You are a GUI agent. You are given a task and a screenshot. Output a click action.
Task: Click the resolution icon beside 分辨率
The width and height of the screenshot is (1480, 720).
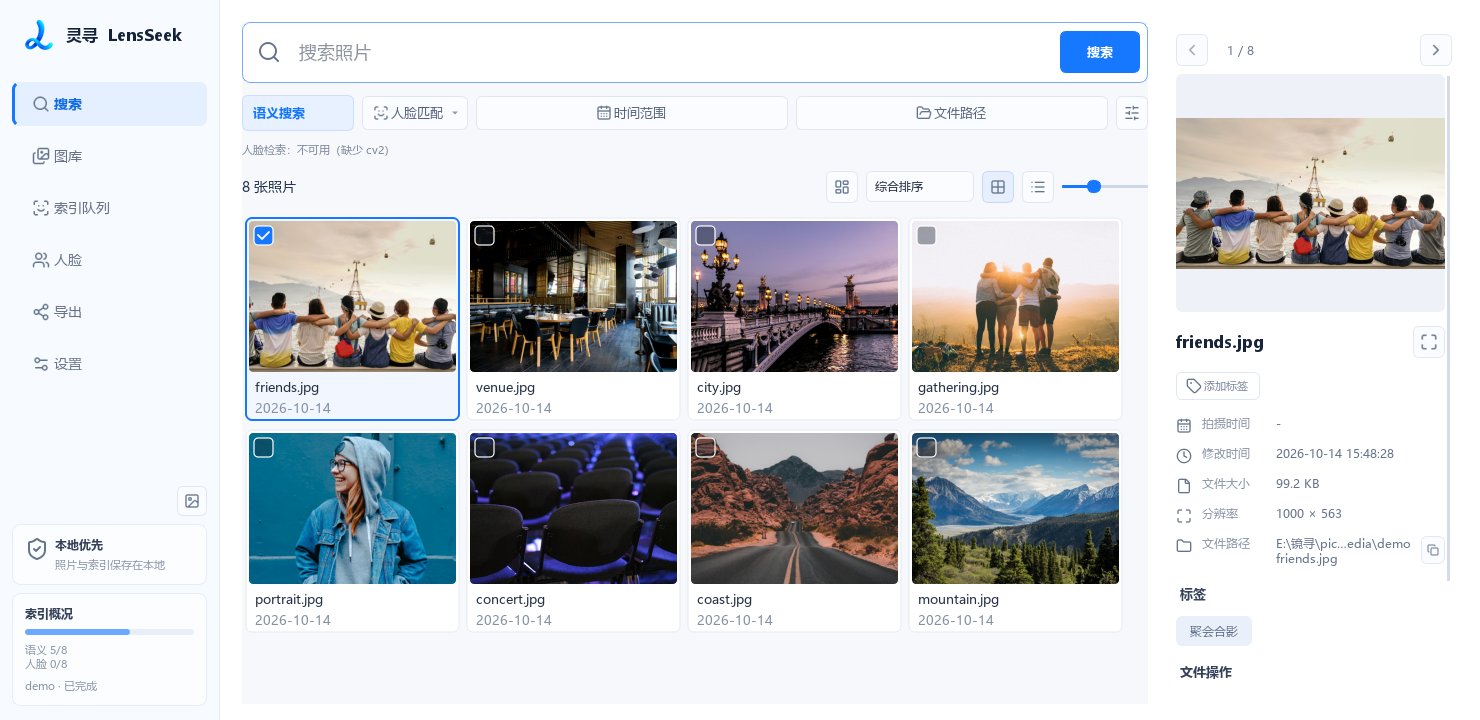point(1184,515)
